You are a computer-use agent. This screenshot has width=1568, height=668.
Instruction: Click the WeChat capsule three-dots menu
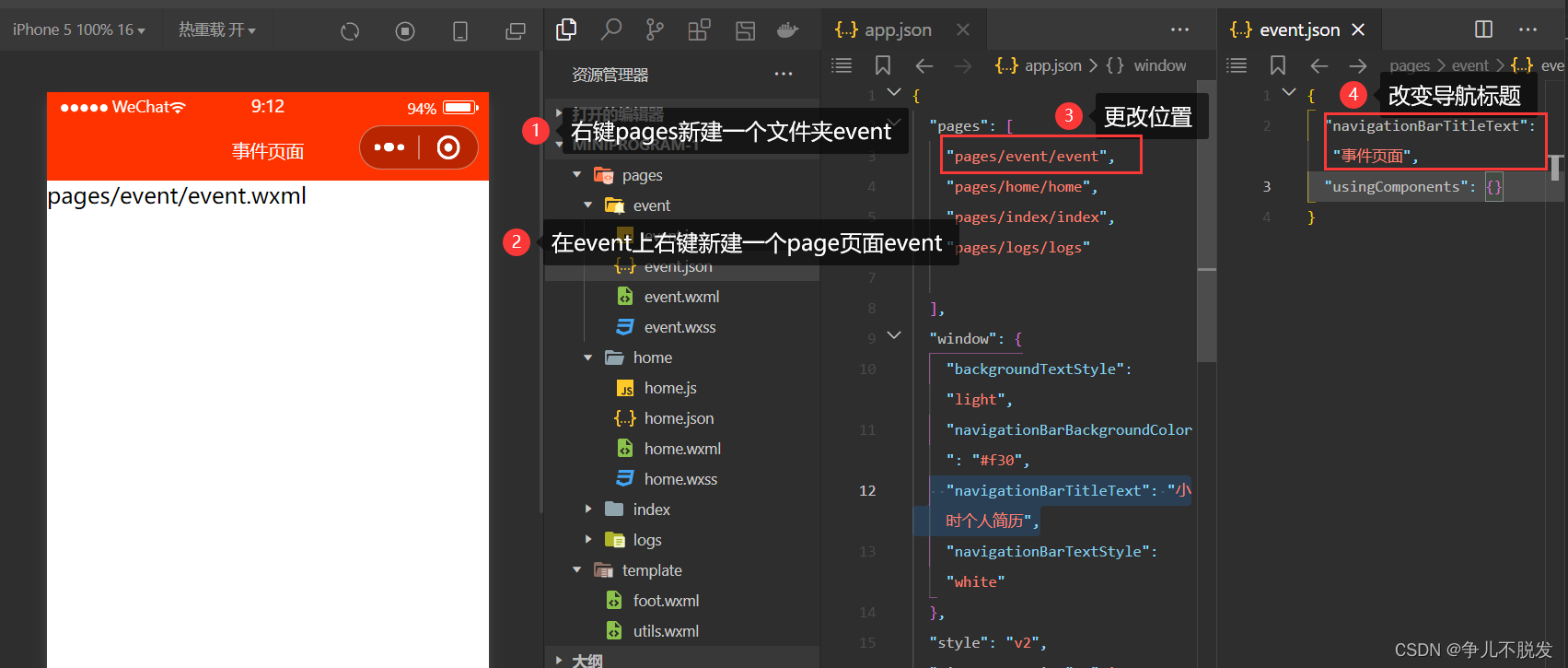click(x=389, y=147)
